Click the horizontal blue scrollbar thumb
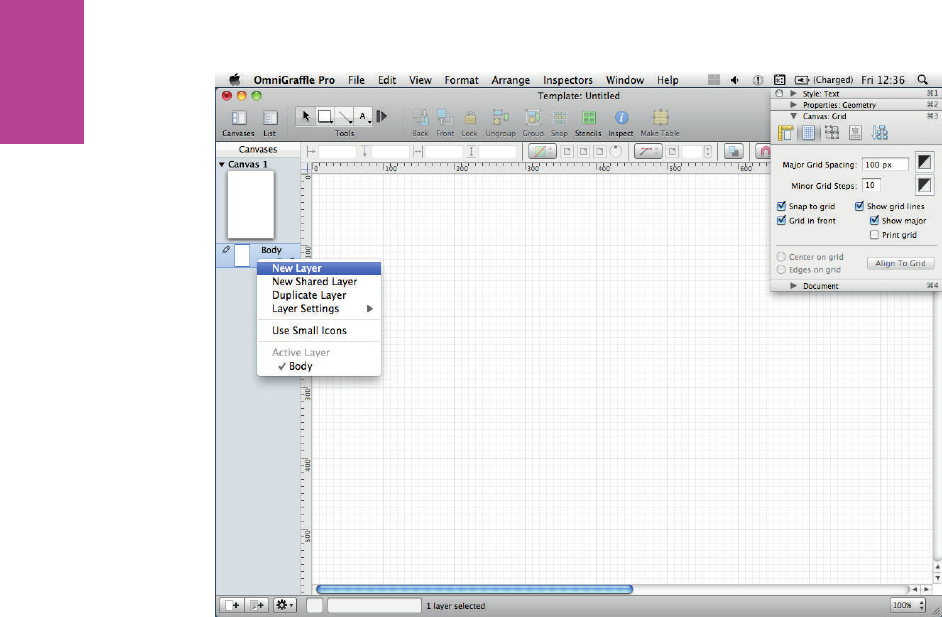The height and width of the screenshot is (617, 942). [x=475, y=589]
